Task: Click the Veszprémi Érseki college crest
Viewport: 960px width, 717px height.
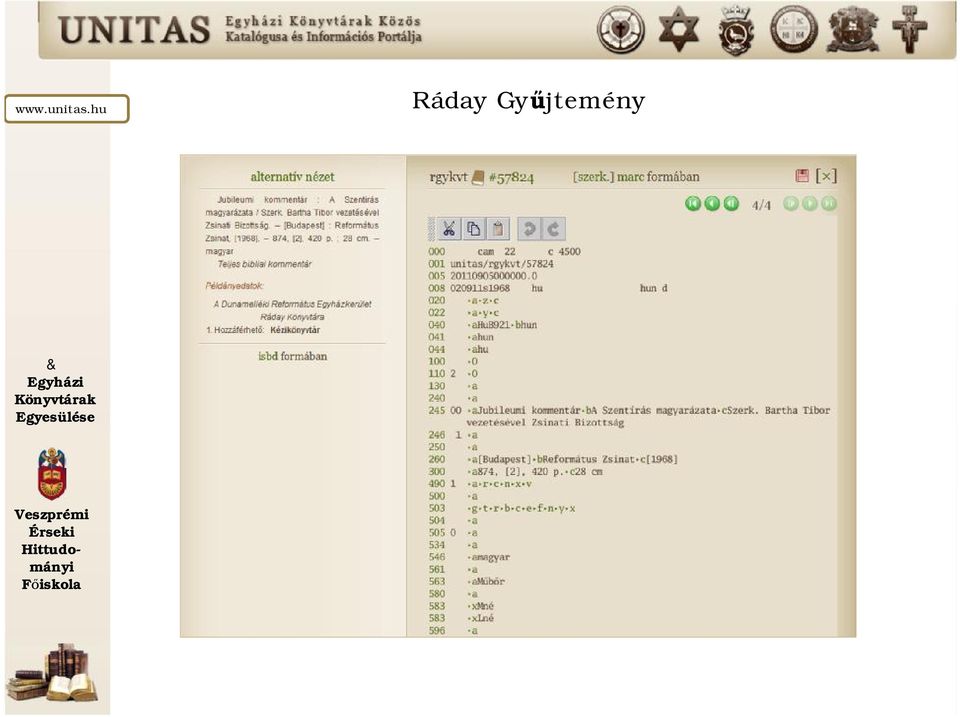Action: click(x=52, y=474)
